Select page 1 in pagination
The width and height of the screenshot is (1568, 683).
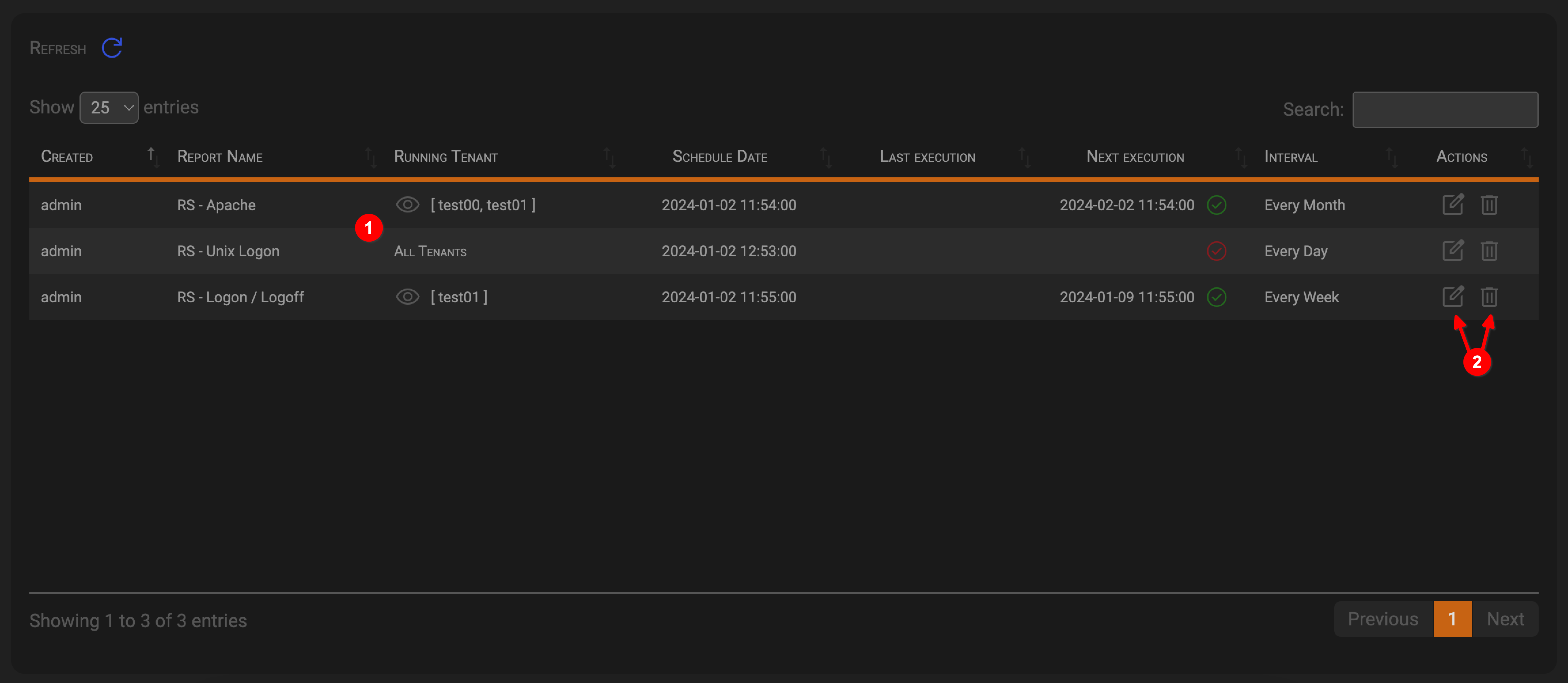point(1452,619)
